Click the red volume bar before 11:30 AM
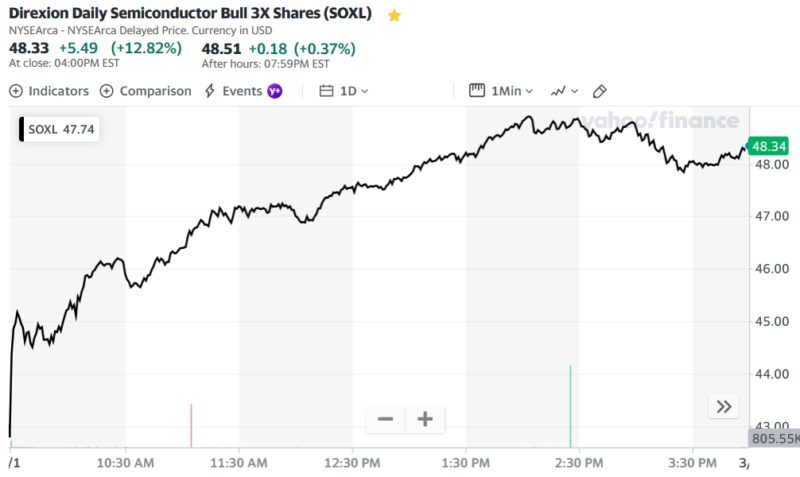The image size is (800, 477). click(191, 426)
